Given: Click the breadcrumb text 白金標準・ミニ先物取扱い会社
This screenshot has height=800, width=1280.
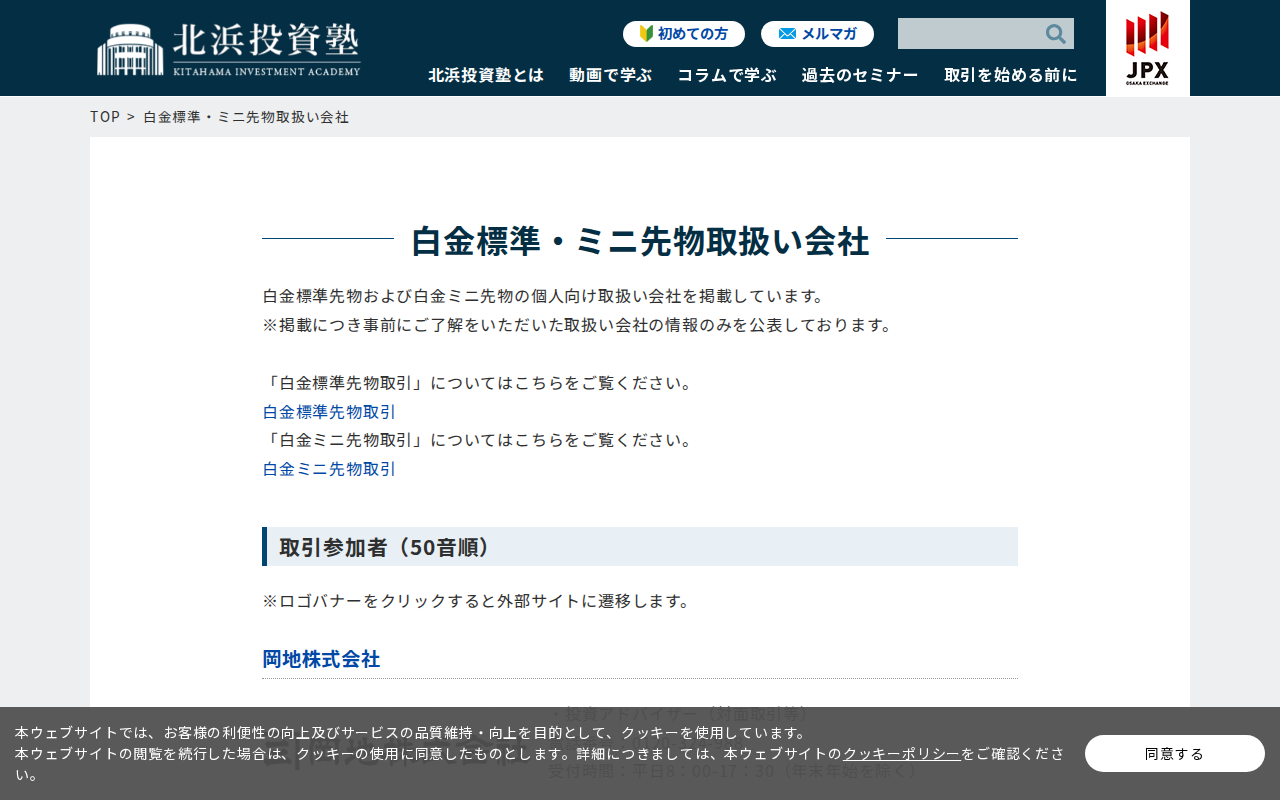Looking at the screenshot, I should [x=246, y=117].
